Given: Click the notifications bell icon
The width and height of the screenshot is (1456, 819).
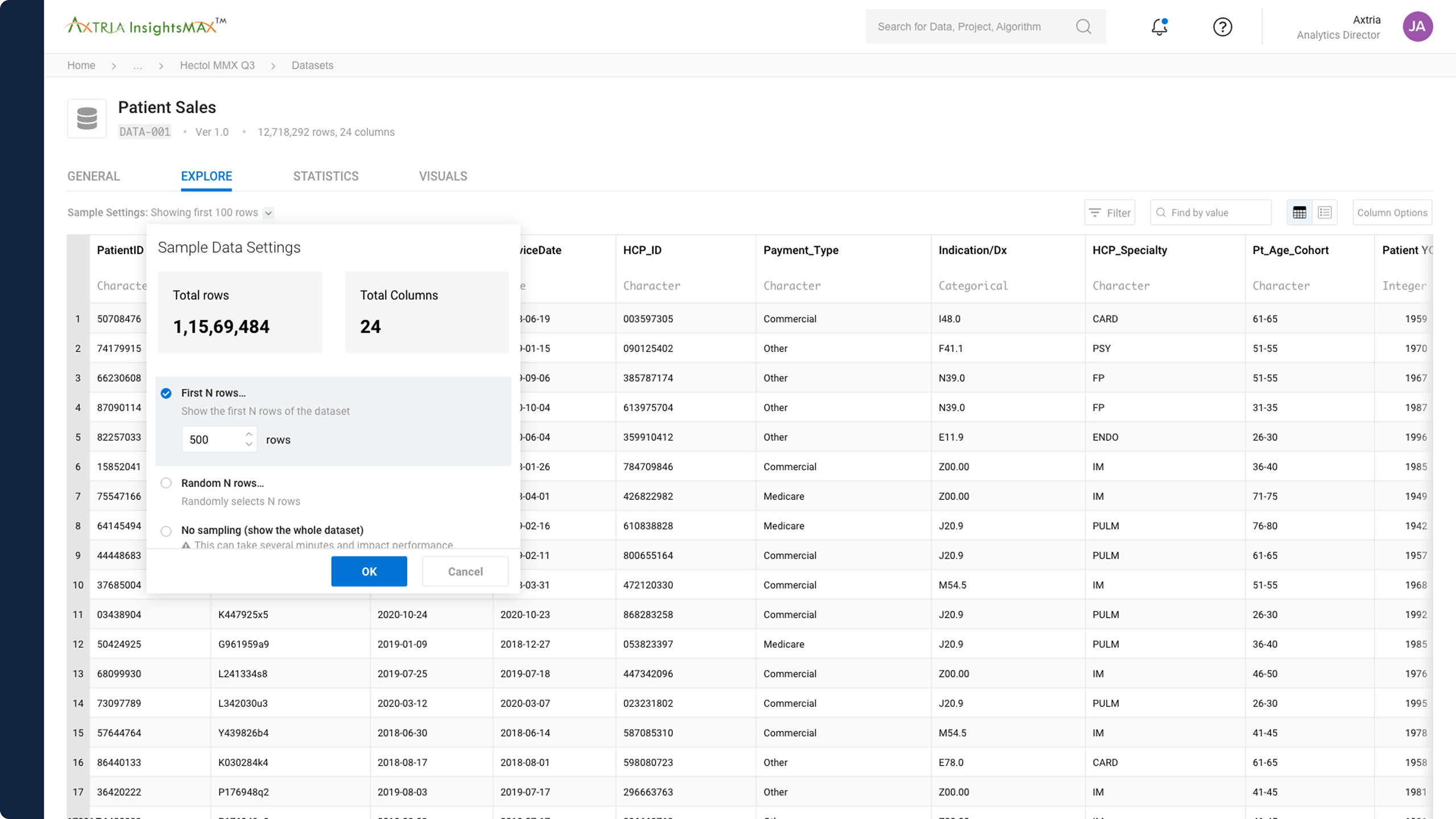Looking at the screenshot, I should pyautogui.click(x=1159, y=27).
